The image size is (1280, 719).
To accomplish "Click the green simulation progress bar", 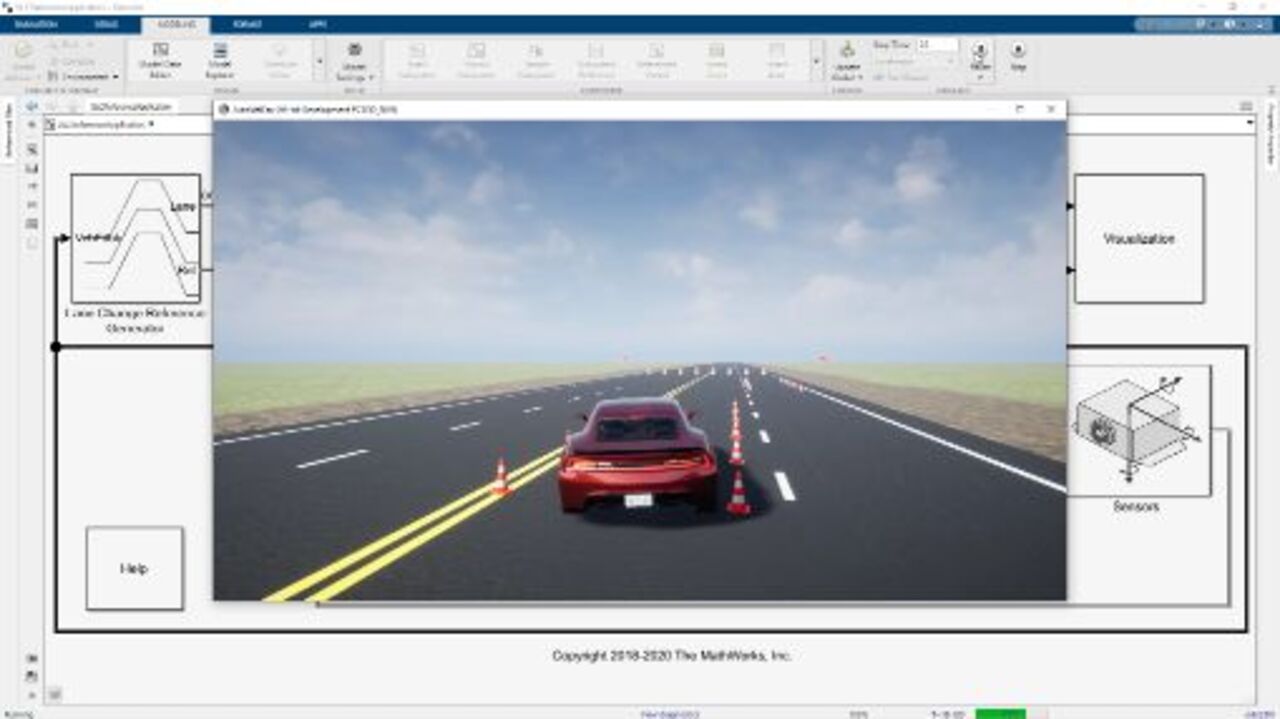I will tap(1000, 714).
